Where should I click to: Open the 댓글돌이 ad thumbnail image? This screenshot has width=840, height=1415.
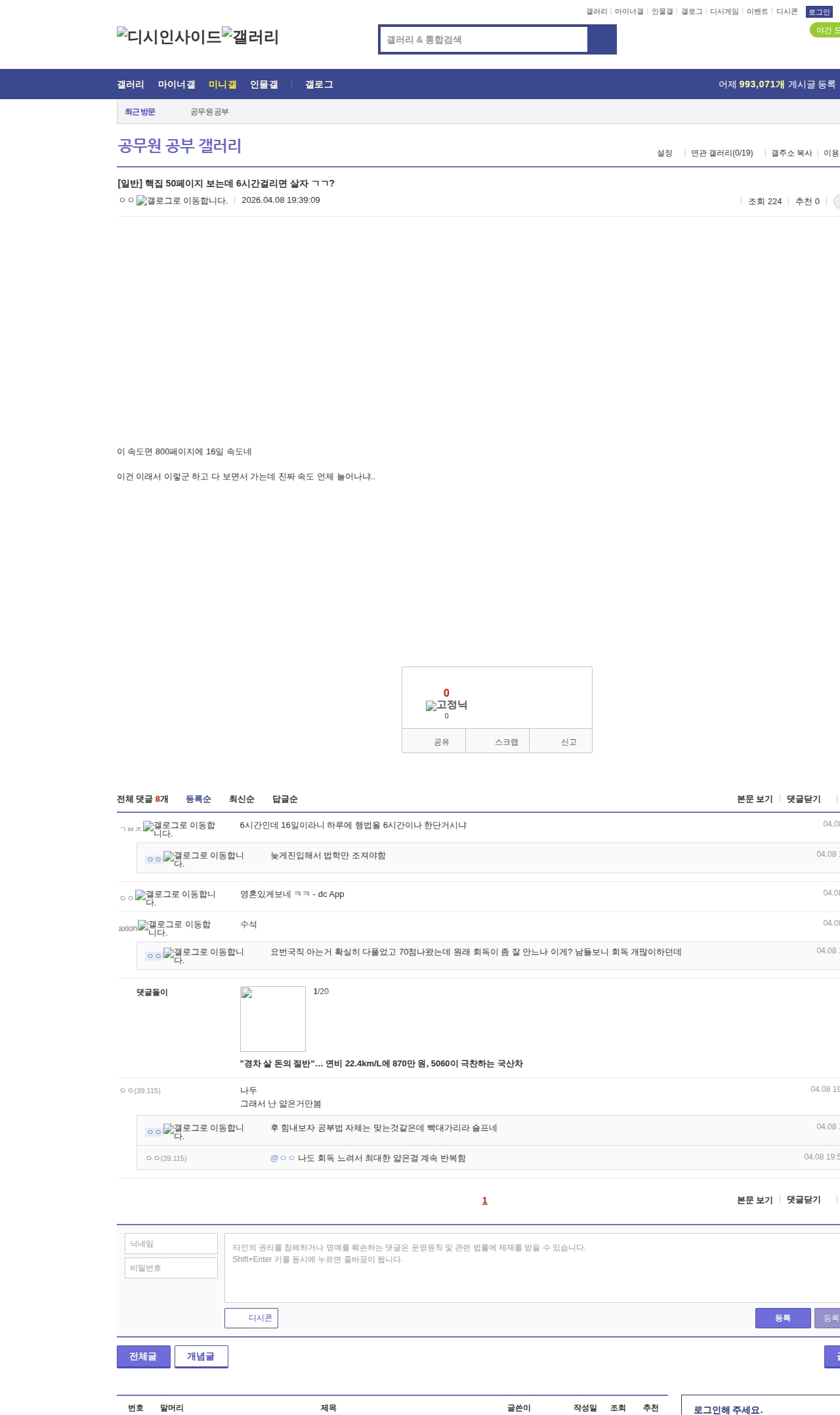pos(273,1019)
